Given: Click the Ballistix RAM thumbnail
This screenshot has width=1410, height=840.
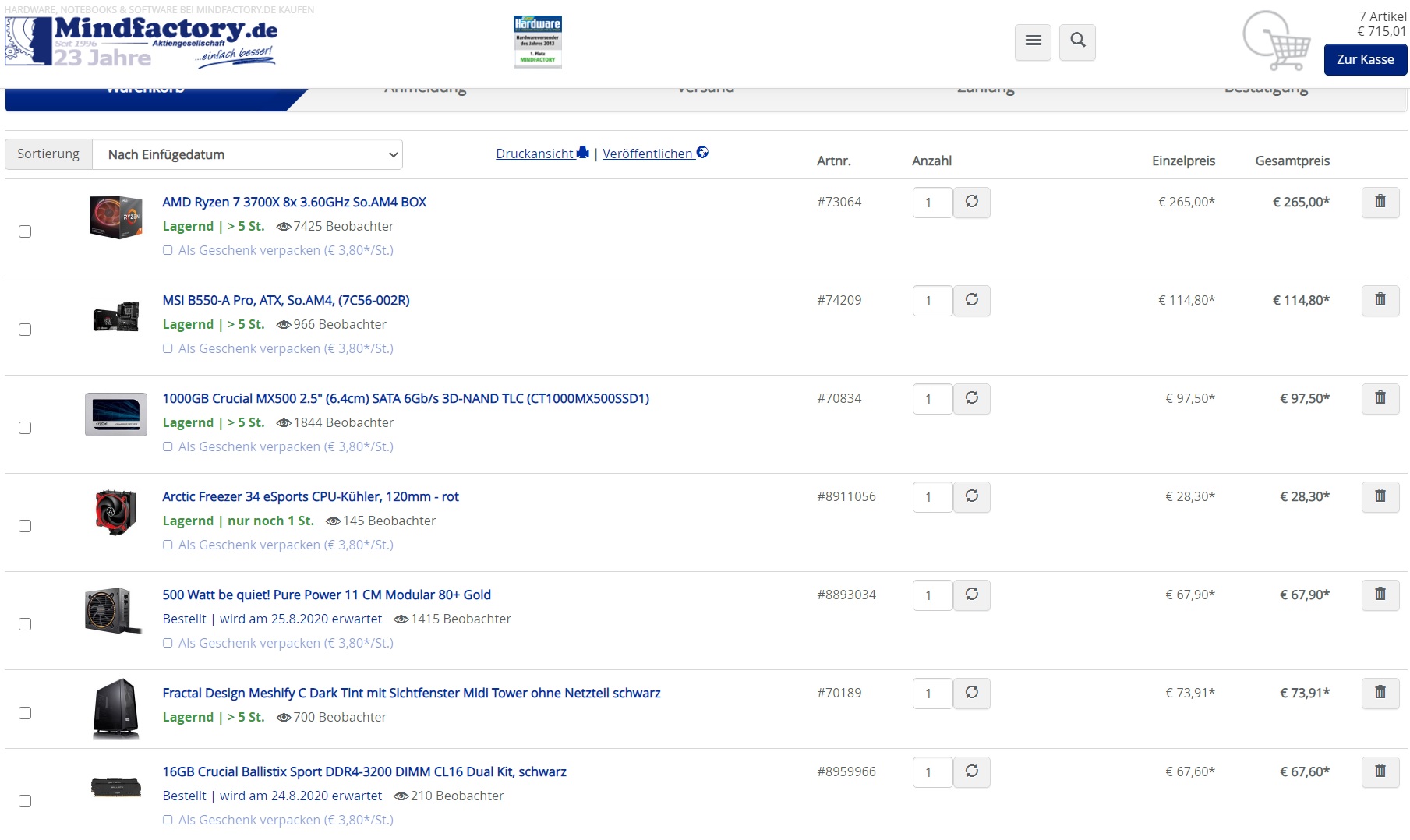Looking at the screenshot, I should [116, 788].
